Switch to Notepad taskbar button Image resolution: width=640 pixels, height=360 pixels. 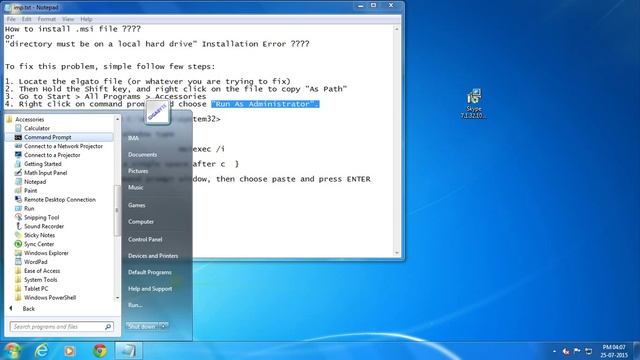coord(128,351)
